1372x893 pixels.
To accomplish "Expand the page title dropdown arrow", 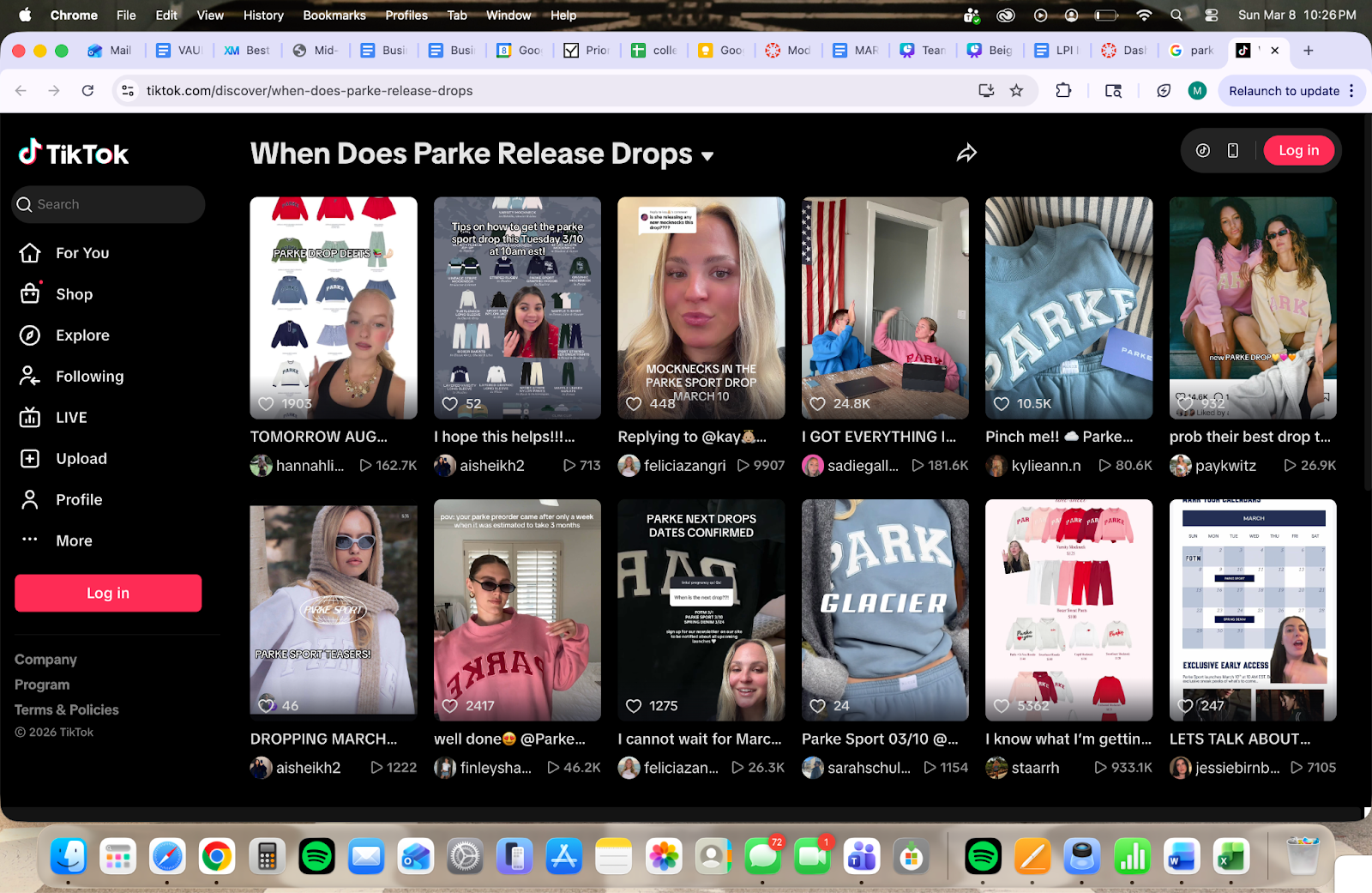I will tap(707, 156).
